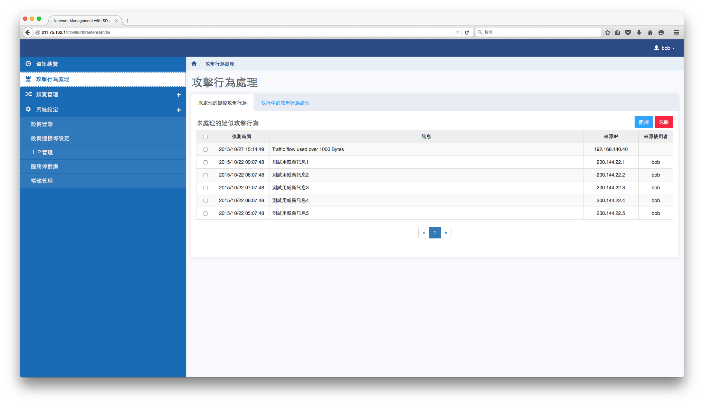Reload the page using the refresh icon
The width and height of the screenshot is (704, 406).
(467, 32)
